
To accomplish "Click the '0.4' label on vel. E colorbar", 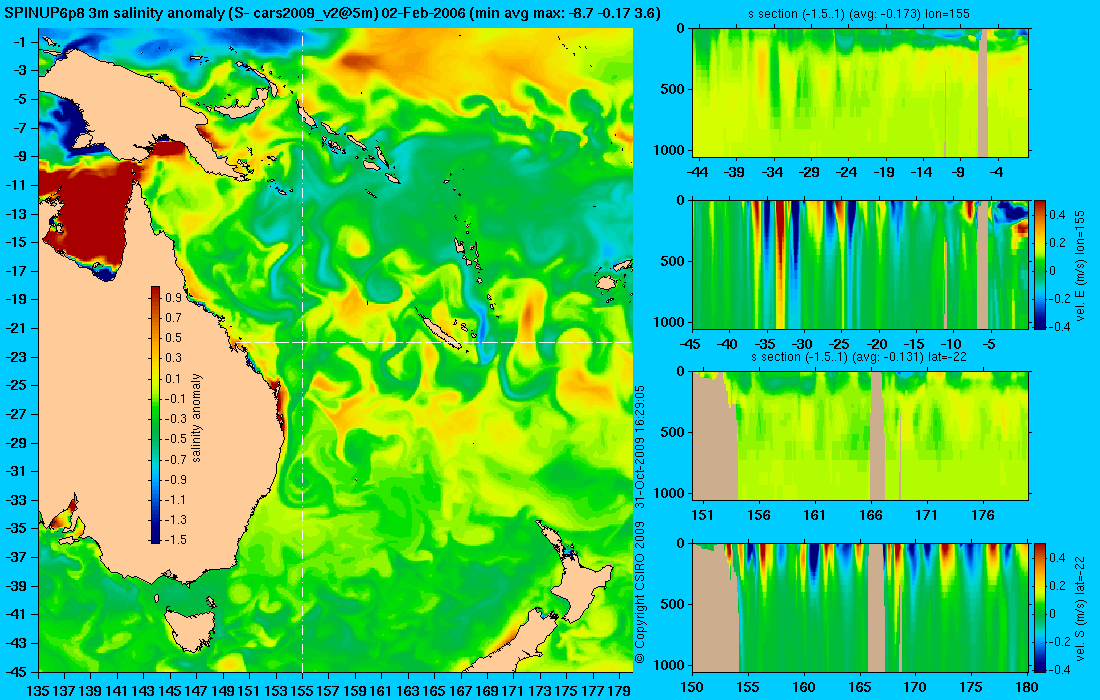I will click(x=1058, y=215).
